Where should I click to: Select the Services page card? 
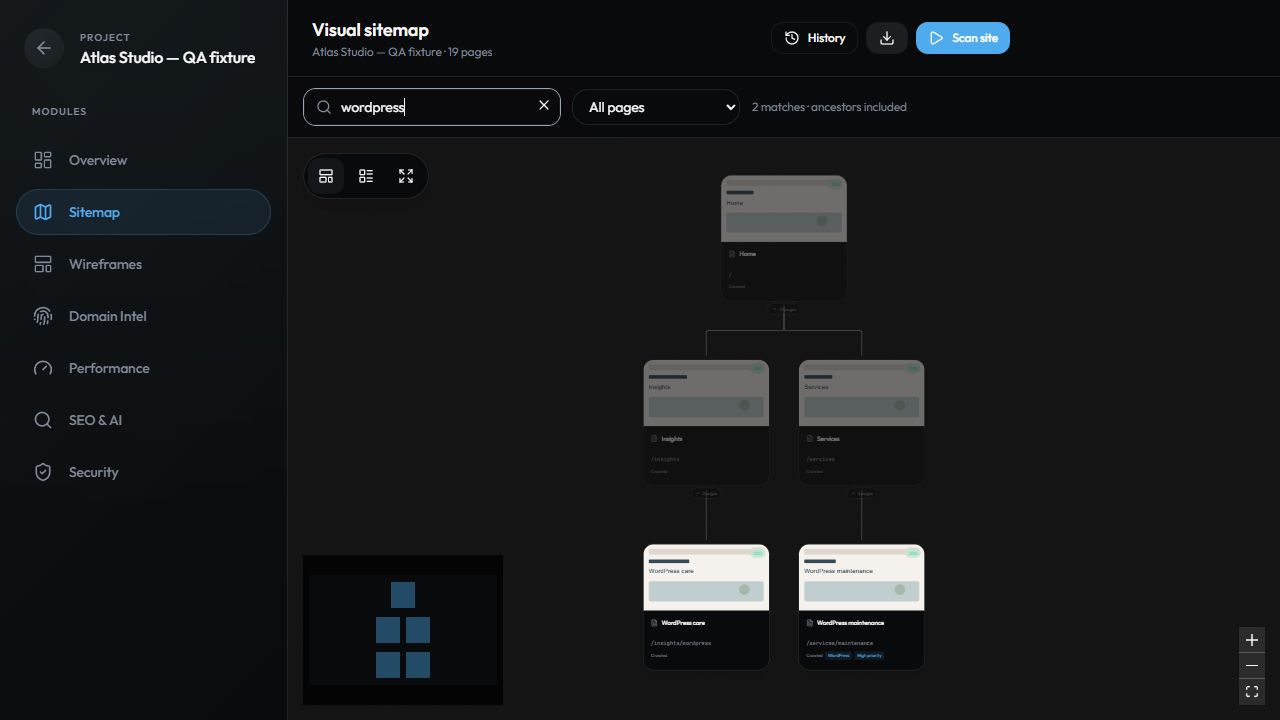click(x=862, y=423)
